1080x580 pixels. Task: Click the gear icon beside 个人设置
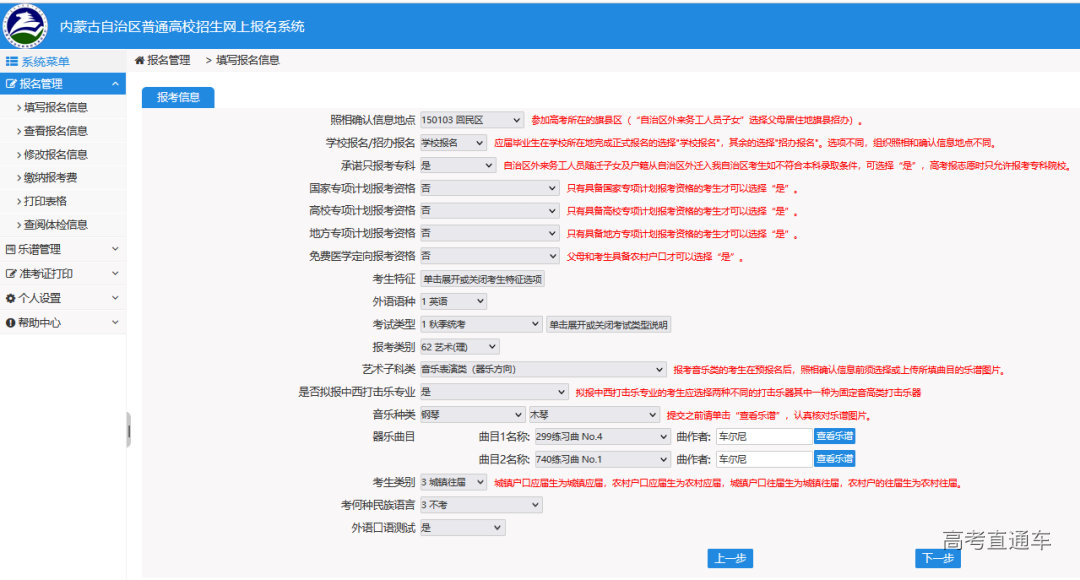[x=10, y=296]
